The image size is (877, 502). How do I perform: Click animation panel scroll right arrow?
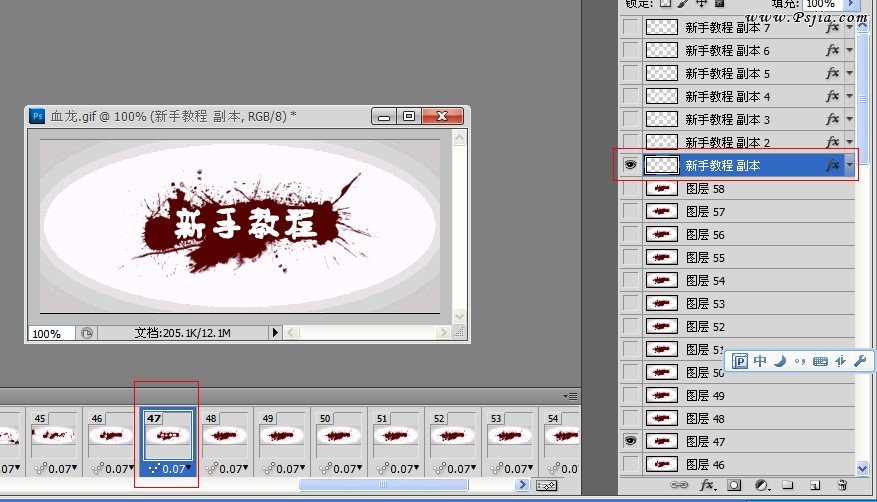(522, 485)
